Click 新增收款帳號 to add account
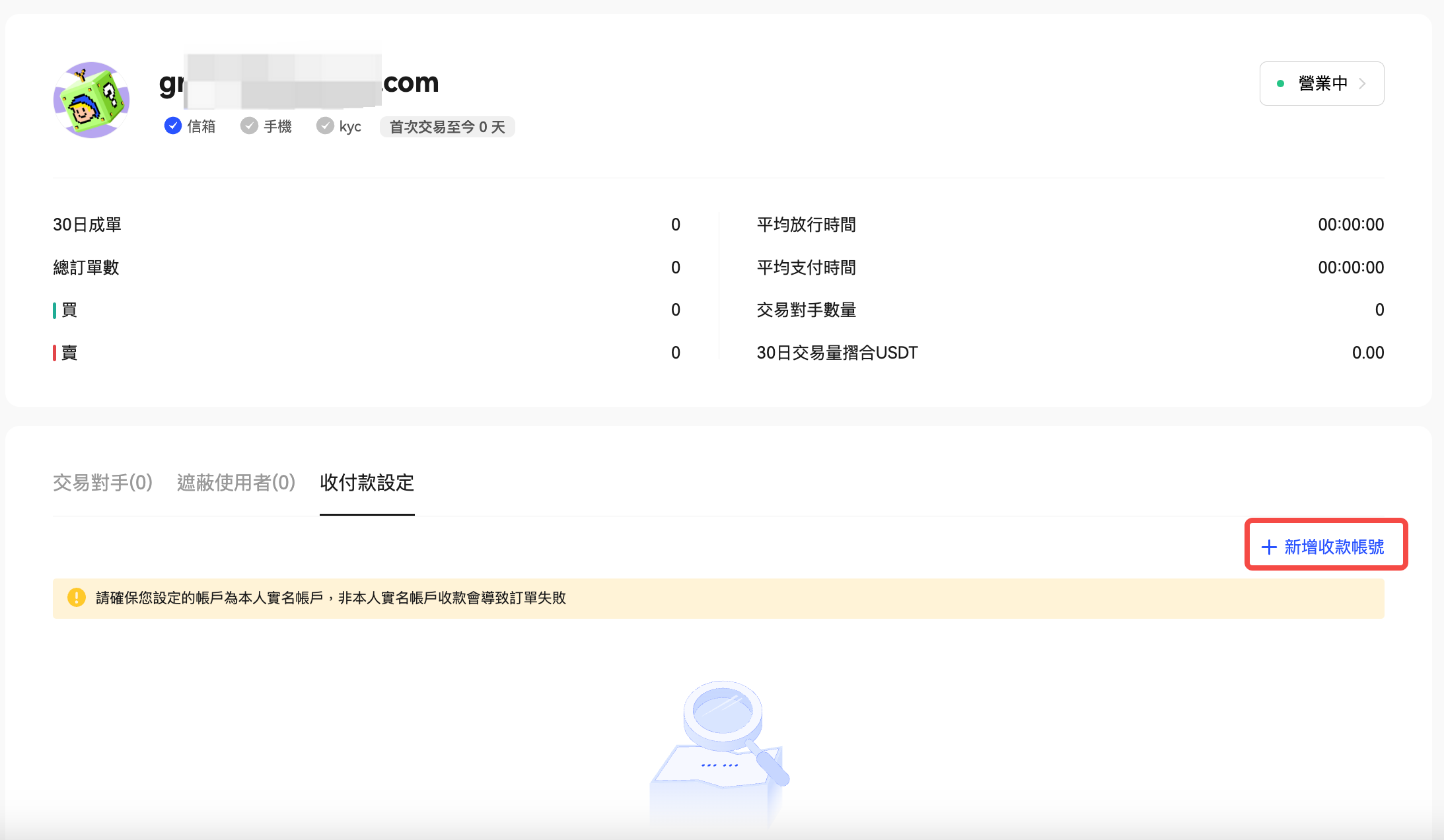This screenshot has height=840, width=1444. tap(1334, 547)
